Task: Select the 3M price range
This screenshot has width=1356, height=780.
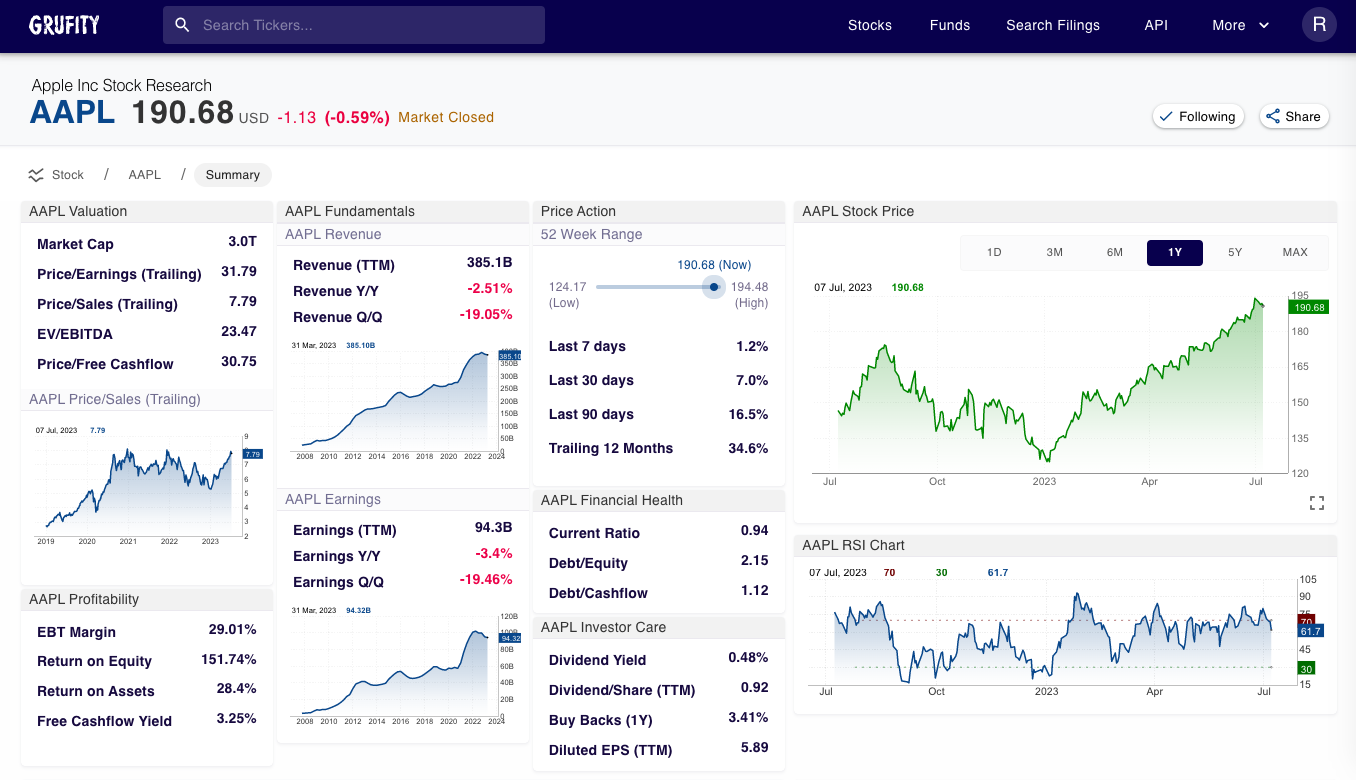Action: pos(1054,252)
